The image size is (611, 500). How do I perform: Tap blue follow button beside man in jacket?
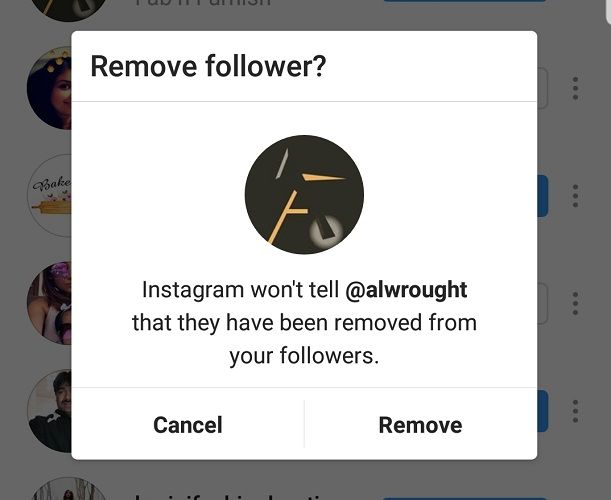click(543, 411)
